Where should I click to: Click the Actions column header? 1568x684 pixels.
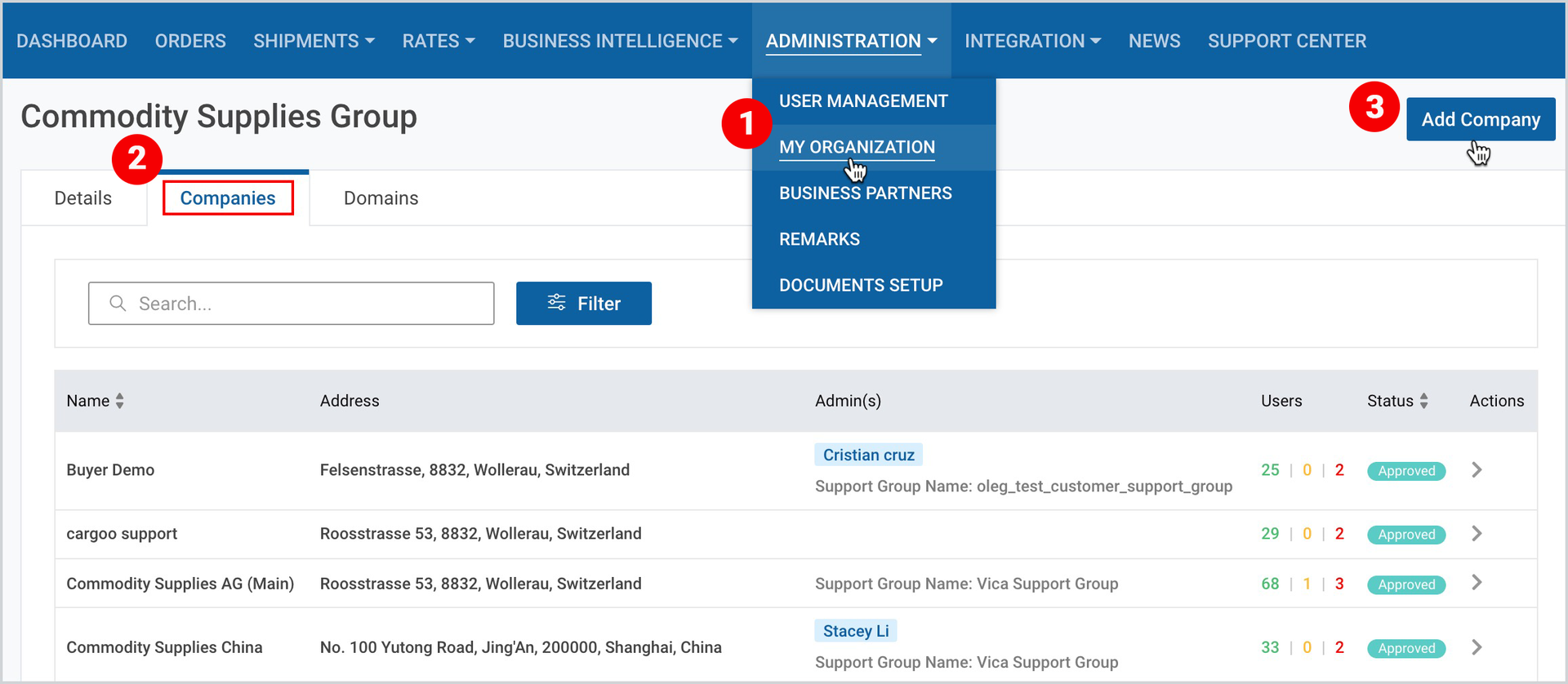click(1497, 401)
